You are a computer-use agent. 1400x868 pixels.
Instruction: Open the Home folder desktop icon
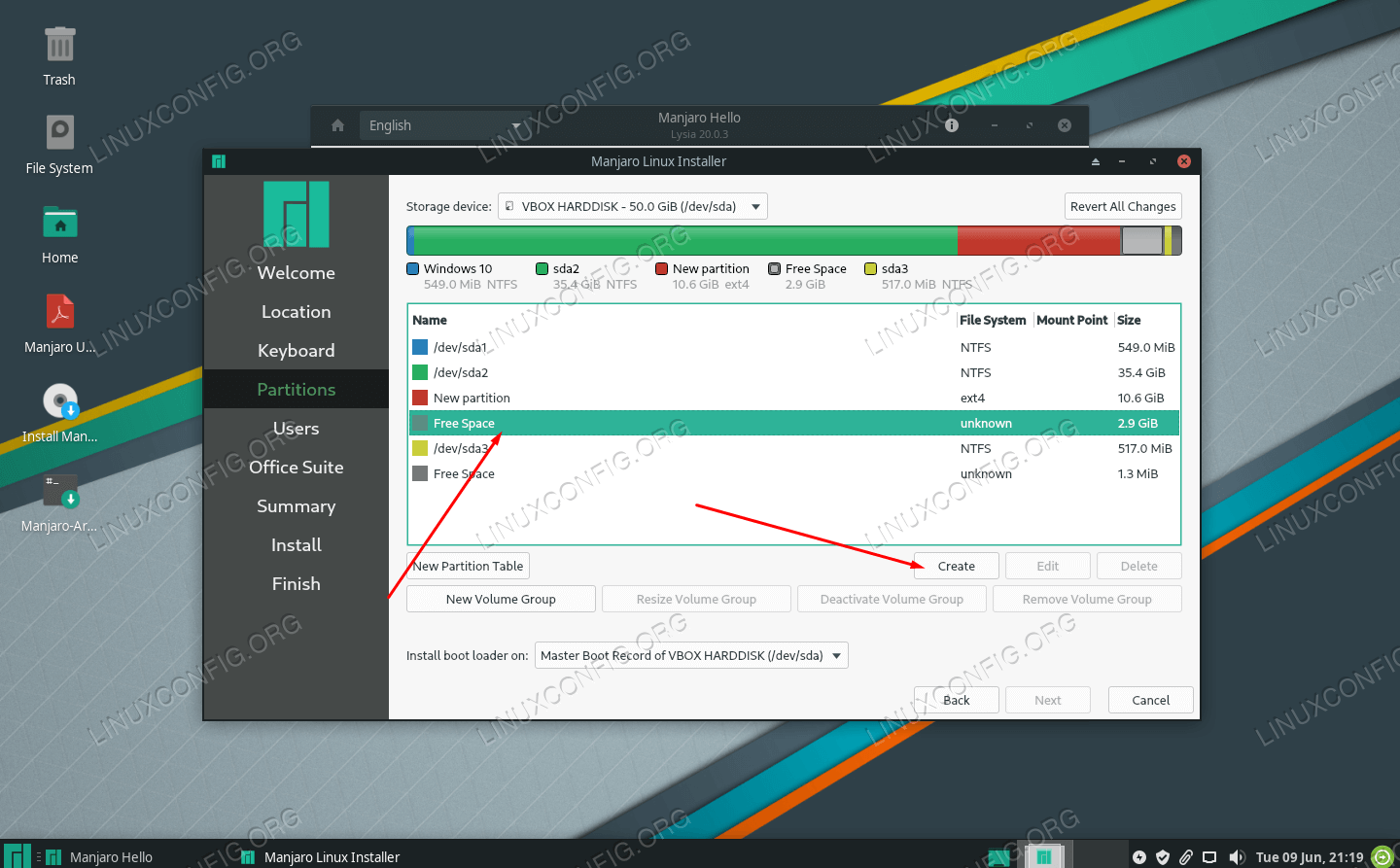click(x=59, y=223)
